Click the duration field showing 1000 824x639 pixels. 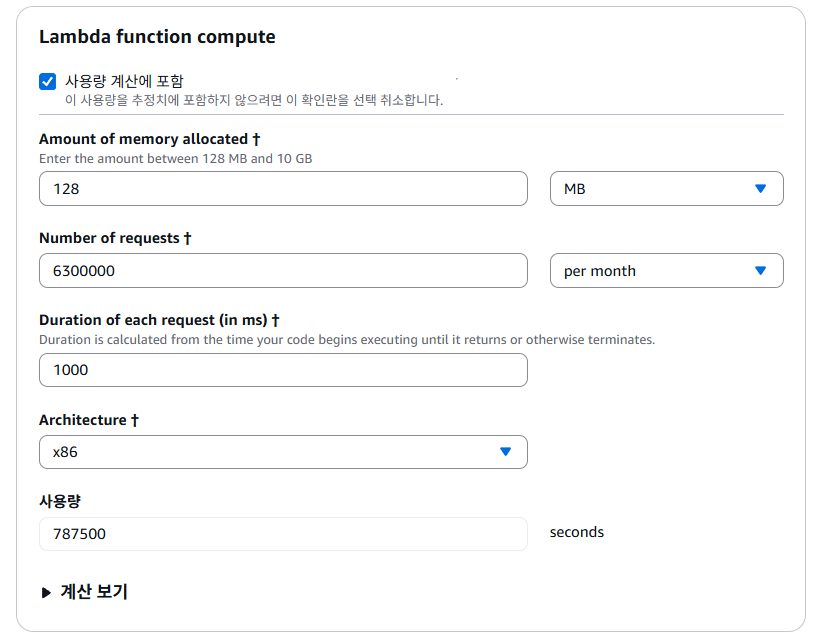pos(283,370)
